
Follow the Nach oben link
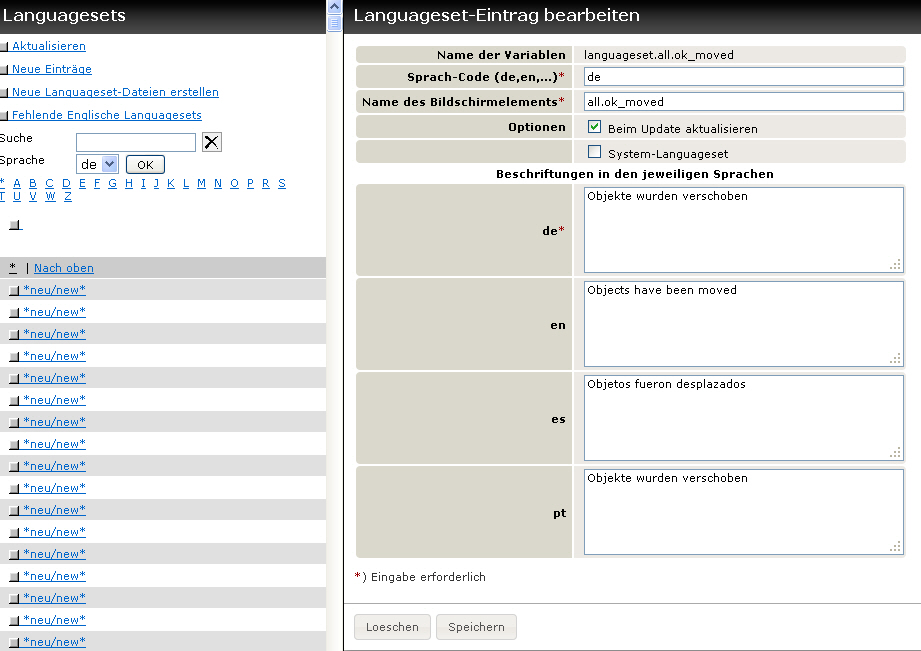(64, 268)
